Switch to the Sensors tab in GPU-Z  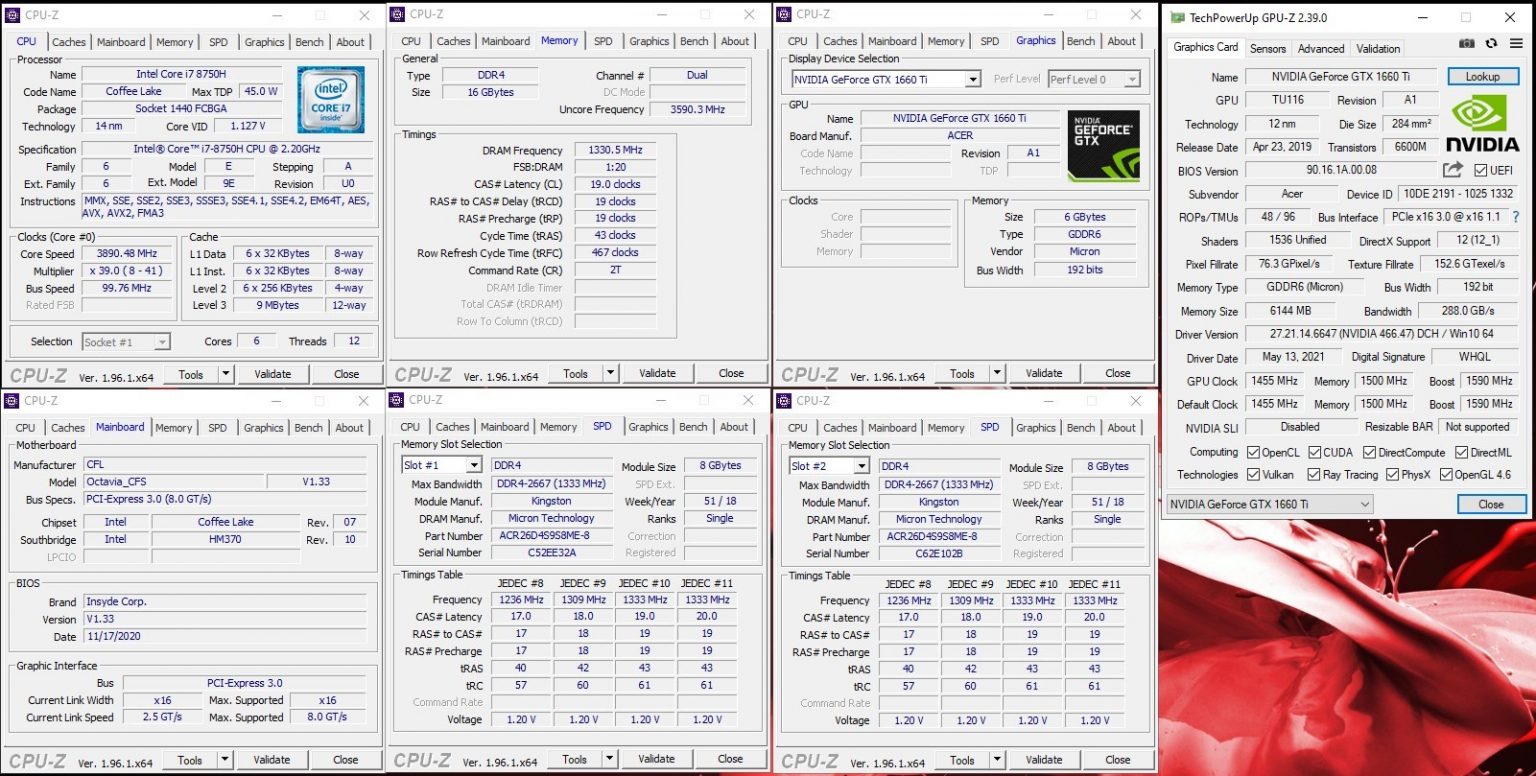click(1268, 48)
